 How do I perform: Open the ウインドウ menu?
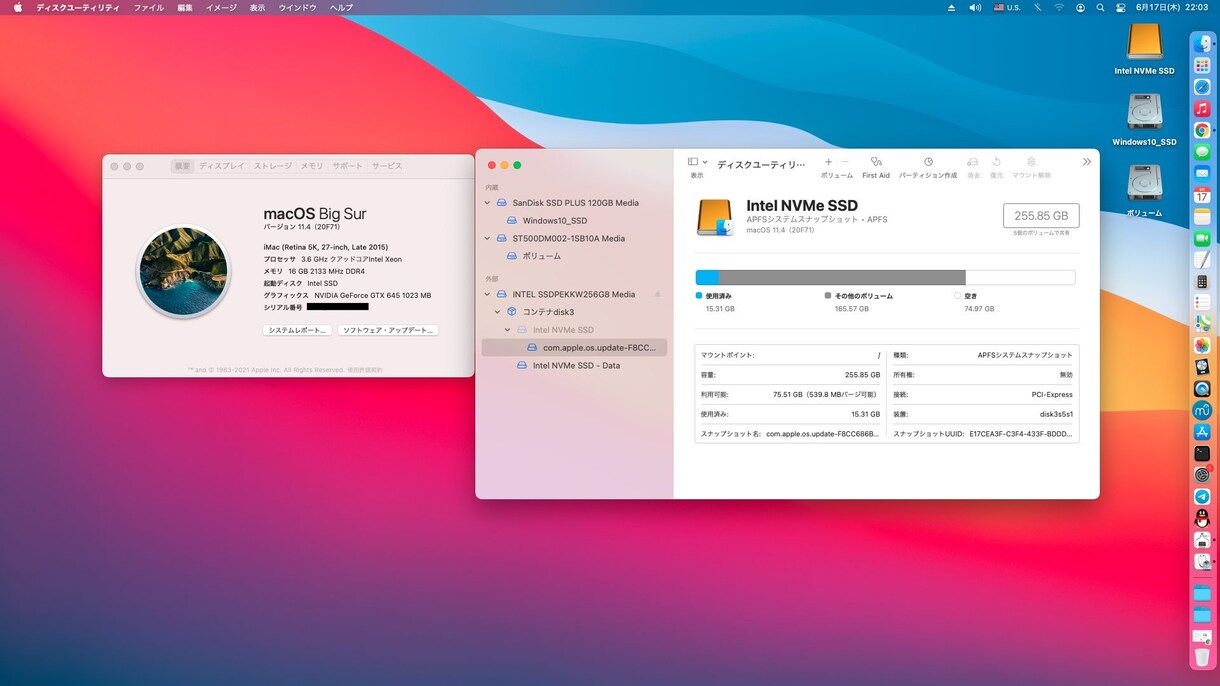coord(297,7)
